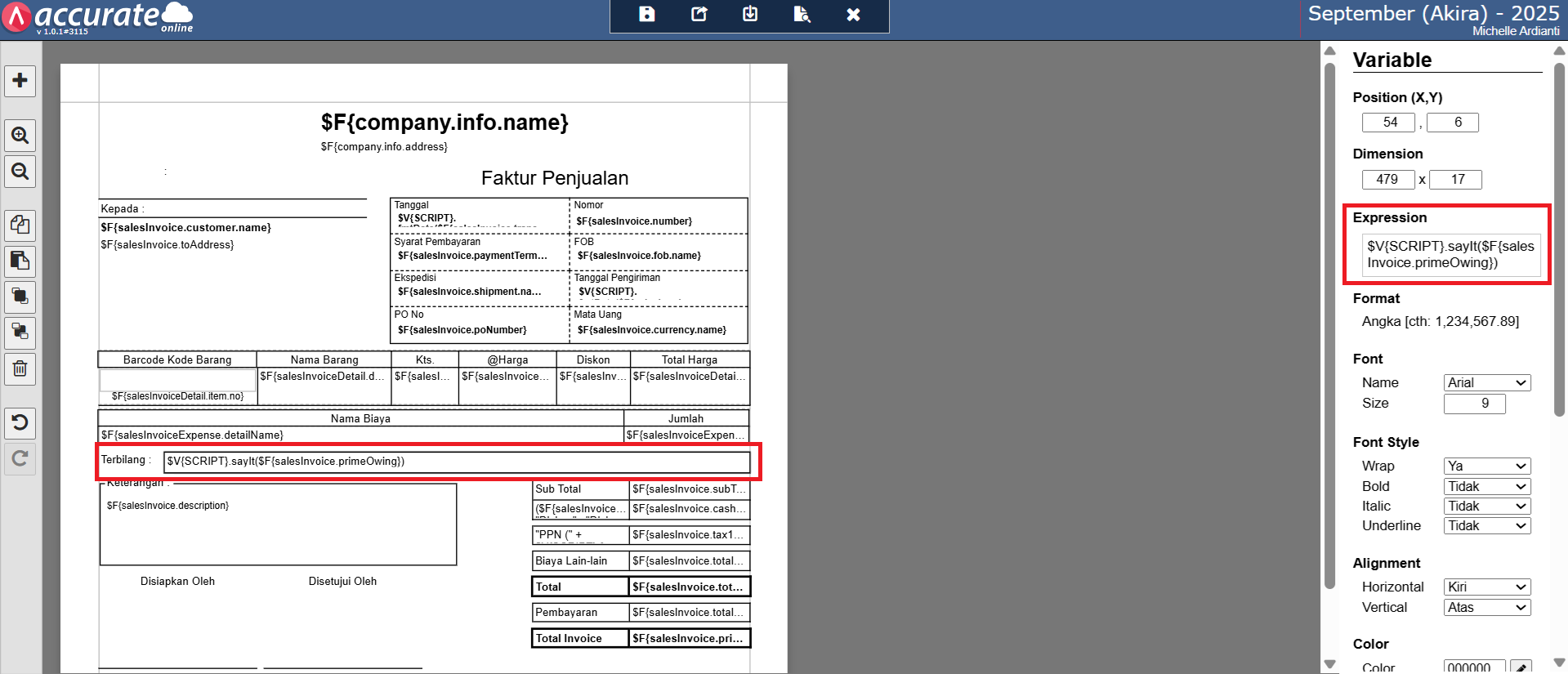Click the undo arrow icon

pos(20,422)
